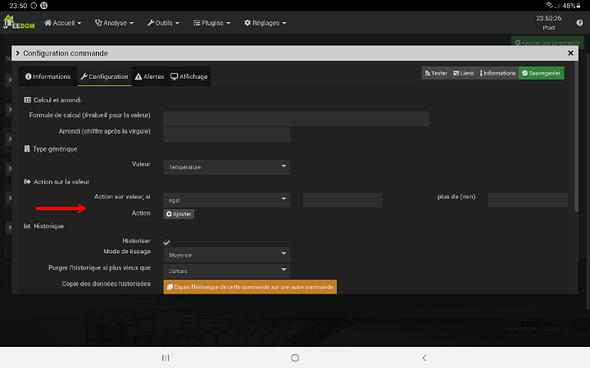The width and height of the screenshot is (590, 368).
Task: Open the Réglages menu
Action: click(265, 23)
